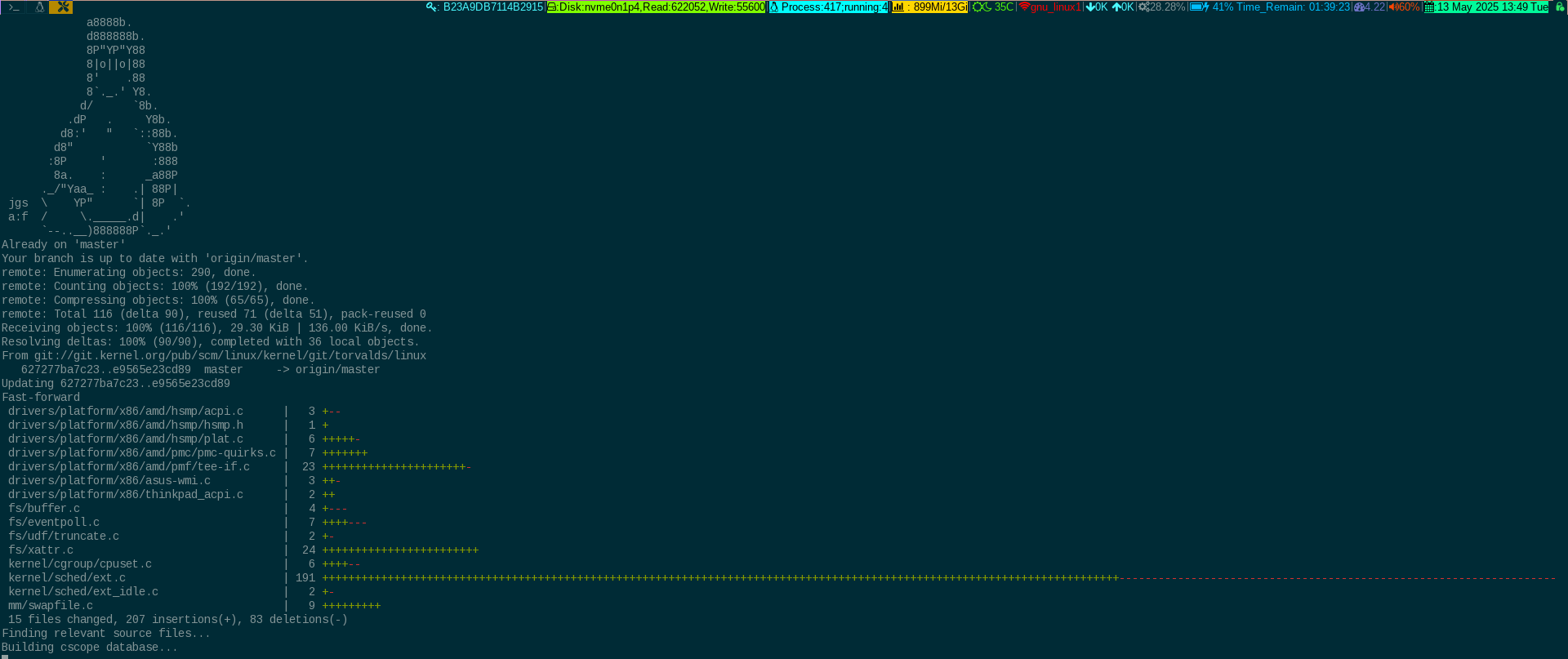Click the key ID text B23A9DB7114B2915
1568x659 pixels.
click(493, 7)
